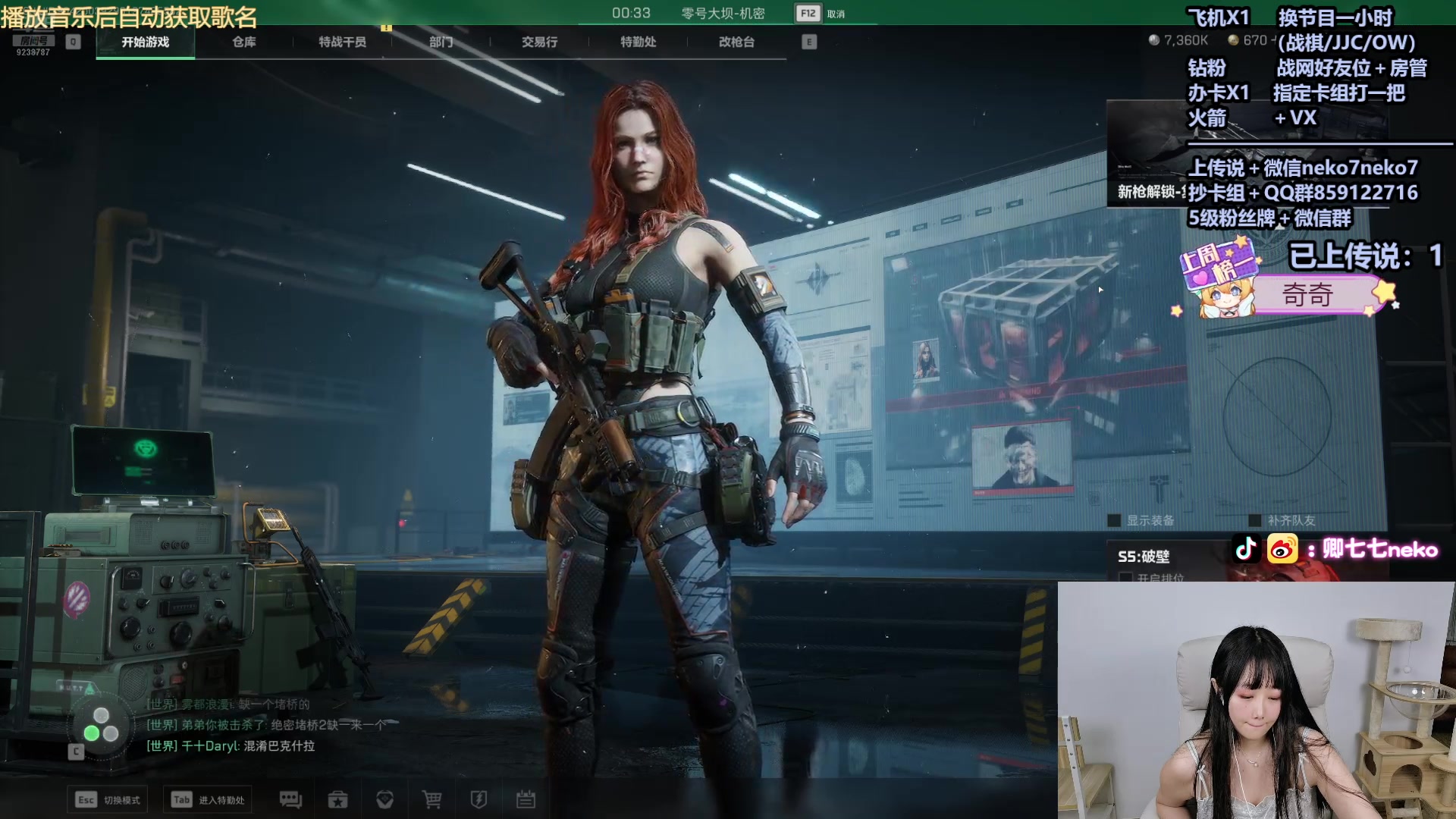1456x819 pixels.
Task: Click the S5:破壁 season panel title
Action: (1144, 557)
